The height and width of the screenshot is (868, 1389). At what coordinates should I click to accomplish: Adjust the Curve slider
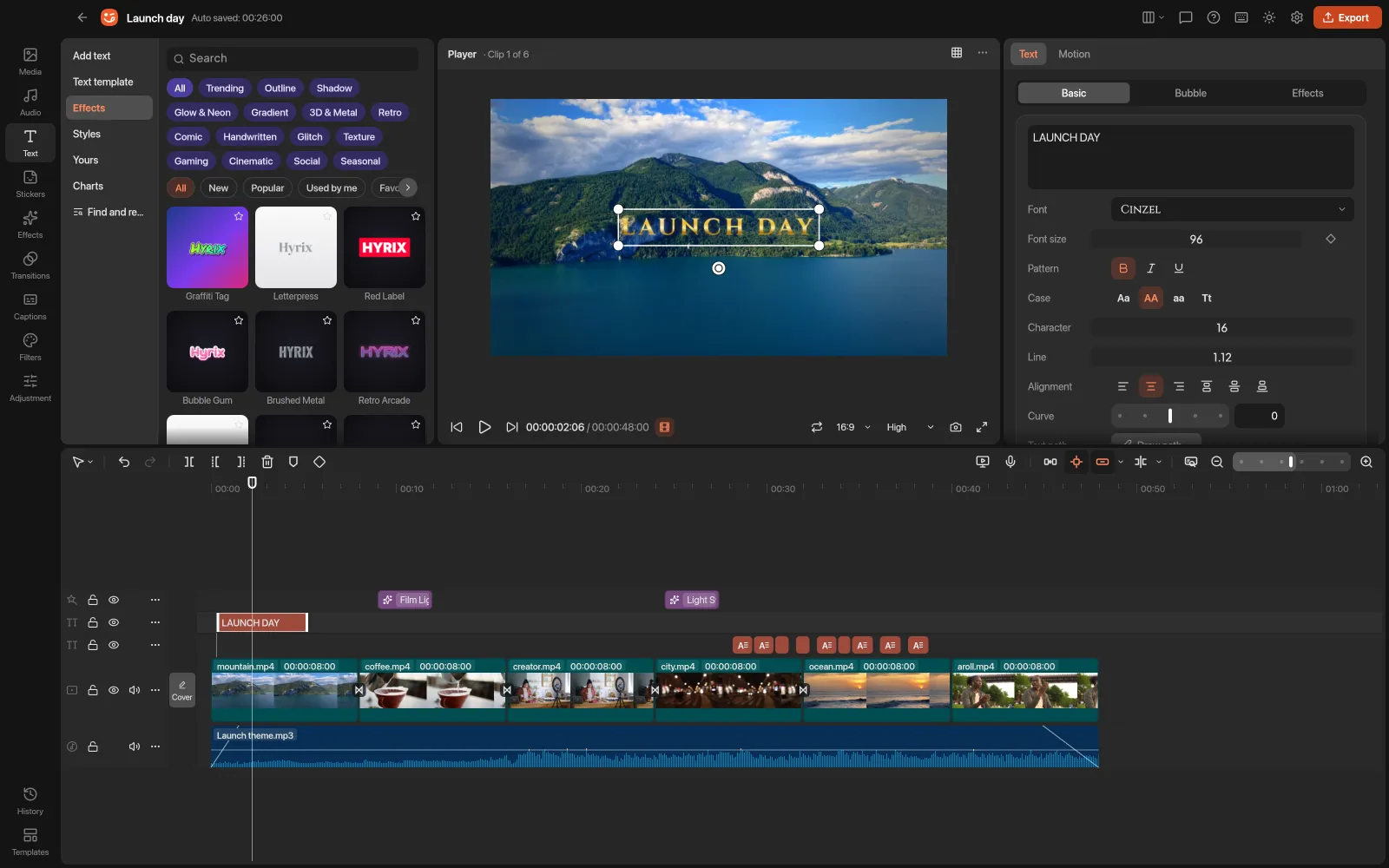pyautogui.click(x=1170, y=416)
